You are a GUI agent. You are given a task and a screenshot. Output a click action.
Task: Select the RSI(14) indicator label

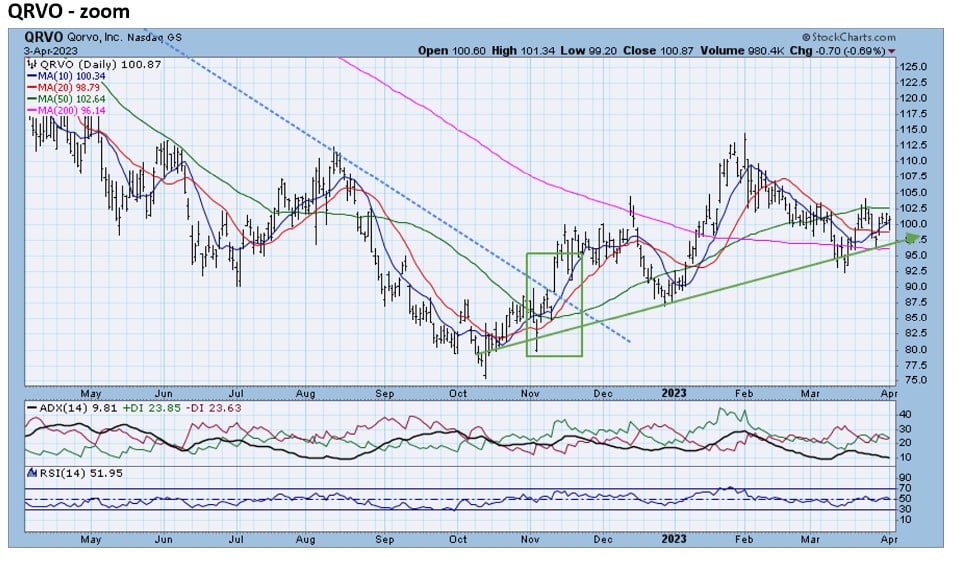click(48, 472)
